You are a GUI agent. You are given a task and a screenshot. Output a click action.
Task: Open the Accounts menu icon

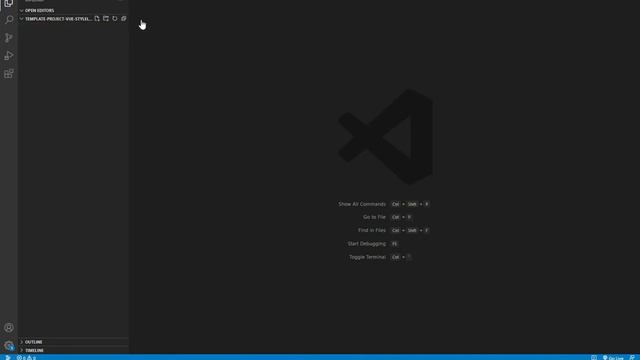(x=9, y=328)
